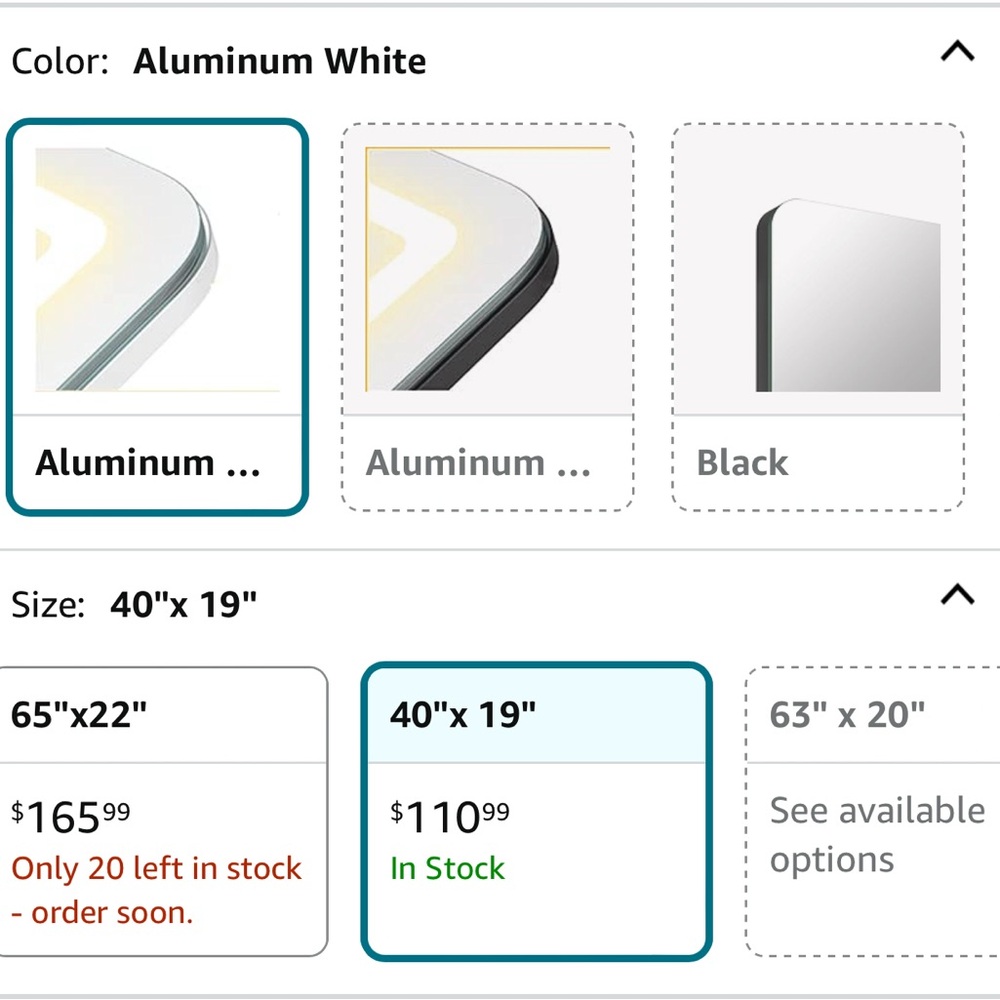Screen dimensions: 1000x1000
Task: Select the Aluminum White color swatch
Action: (x=157, y=317)
